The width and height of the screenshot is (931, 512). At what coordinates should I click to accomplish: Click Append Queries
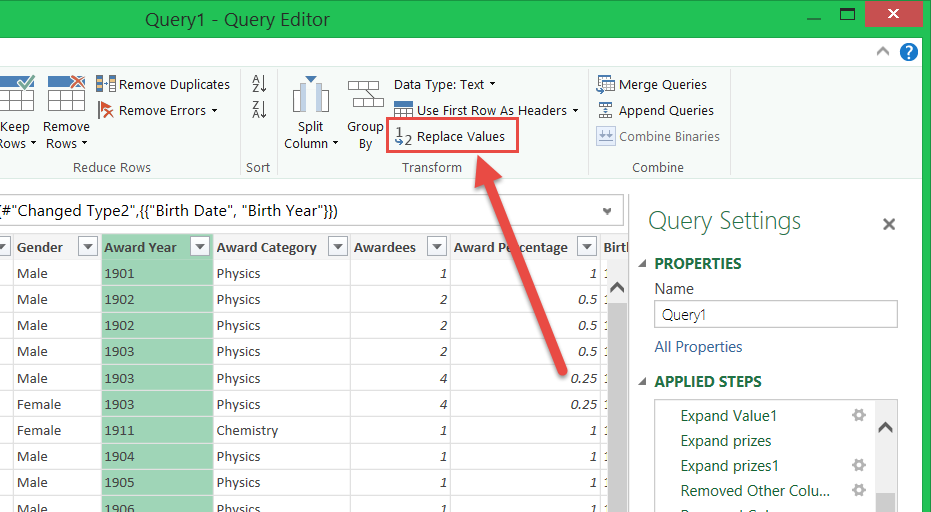655,111
